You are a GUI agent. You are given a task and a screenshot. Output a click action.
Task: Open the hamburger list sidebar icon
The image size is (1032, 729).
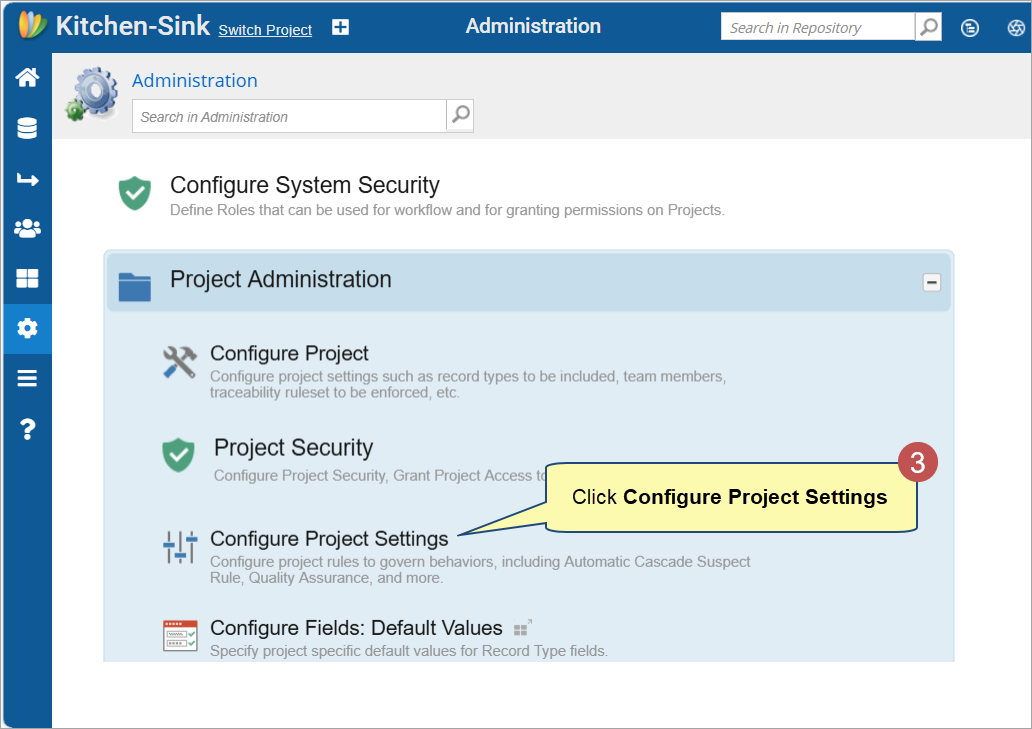tap(27, 378)
